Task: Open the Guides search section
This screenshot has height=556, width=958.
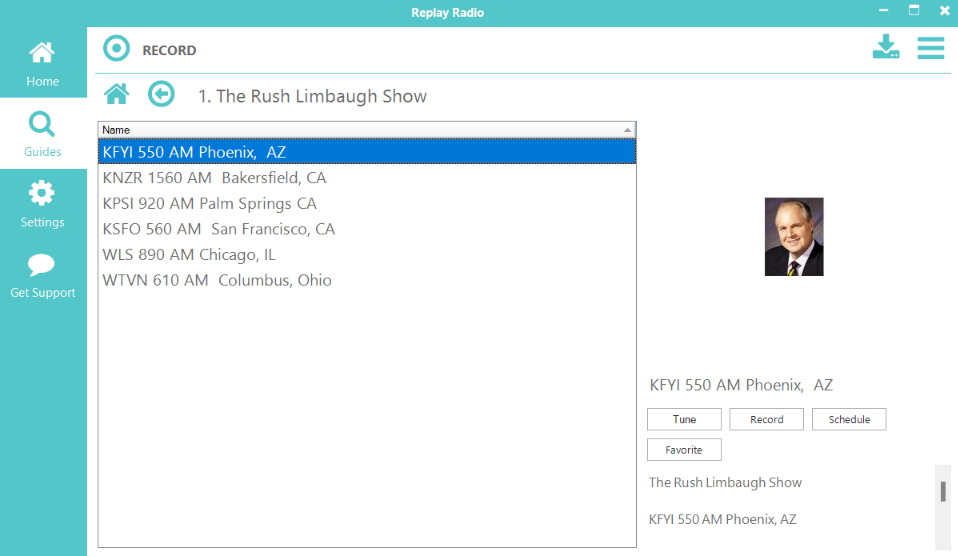Action: pyautogui.click(x=43, y=134)
